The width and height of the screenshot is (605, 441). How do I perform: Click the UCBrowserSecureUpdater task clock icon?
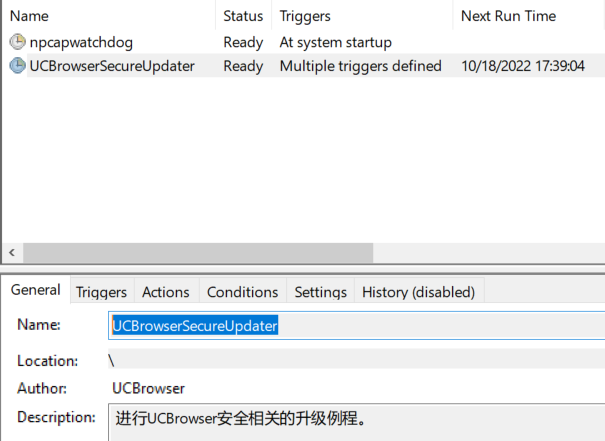point(17,65)
